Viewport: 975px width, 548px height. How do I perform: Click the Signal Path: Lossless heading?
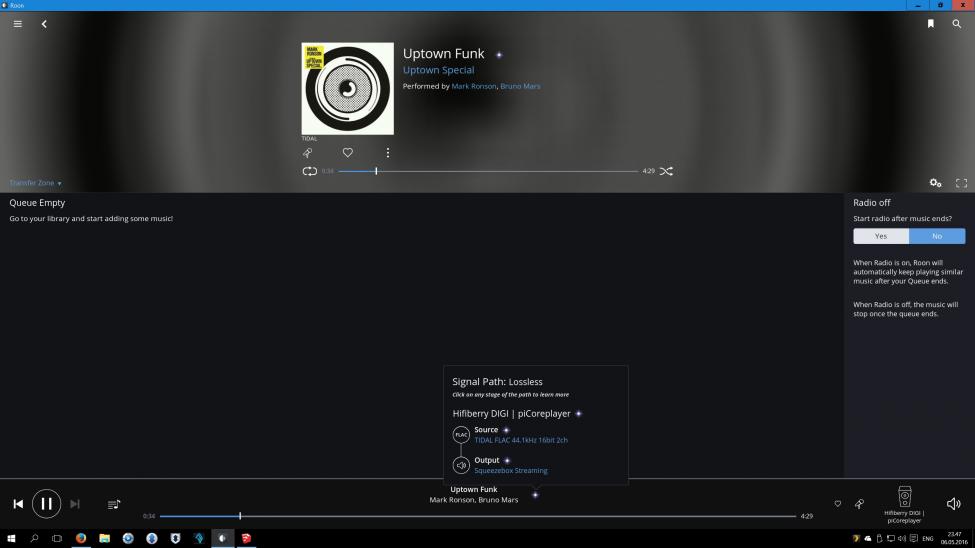pyautogui.click(x=497, y=382)
